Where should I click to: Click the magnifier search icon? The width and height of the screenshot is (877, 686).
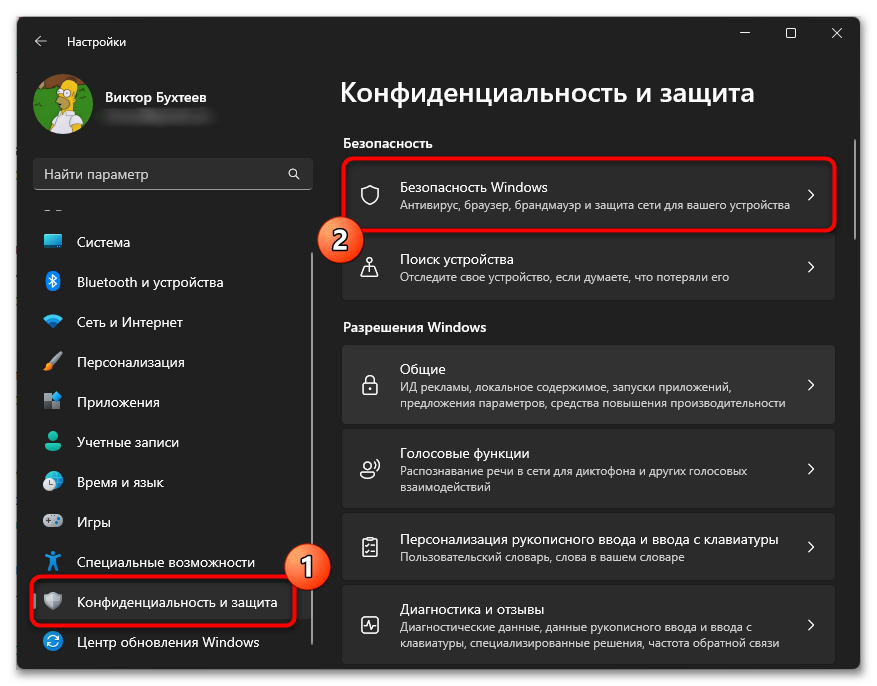[294, 174]
